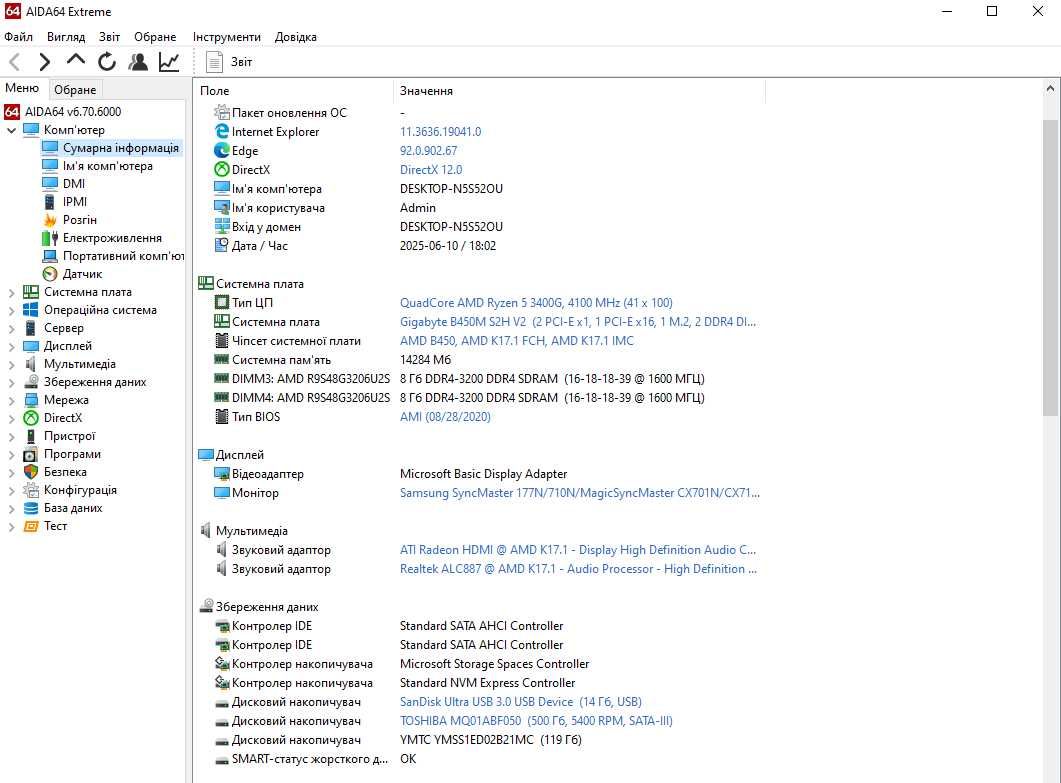The width and height of the screenshot is (1061, 783).
Task: Open Інструменти menu
Action: (226, 37)
